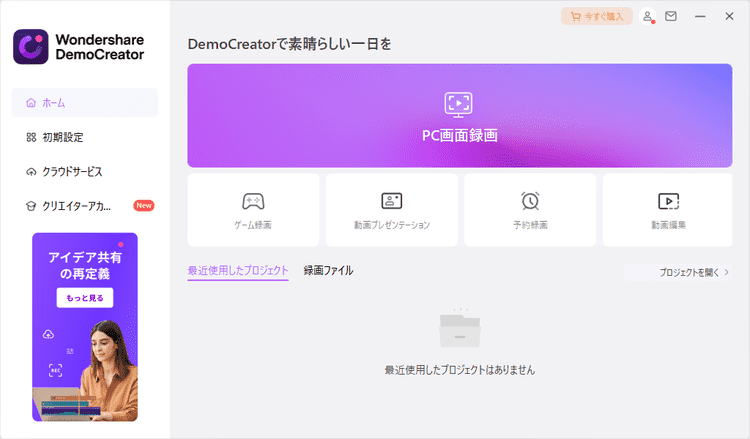The image size is (750, 439).
Task: Click chevron next to プロジェクトを開く
Action: [x=727, y=272]
